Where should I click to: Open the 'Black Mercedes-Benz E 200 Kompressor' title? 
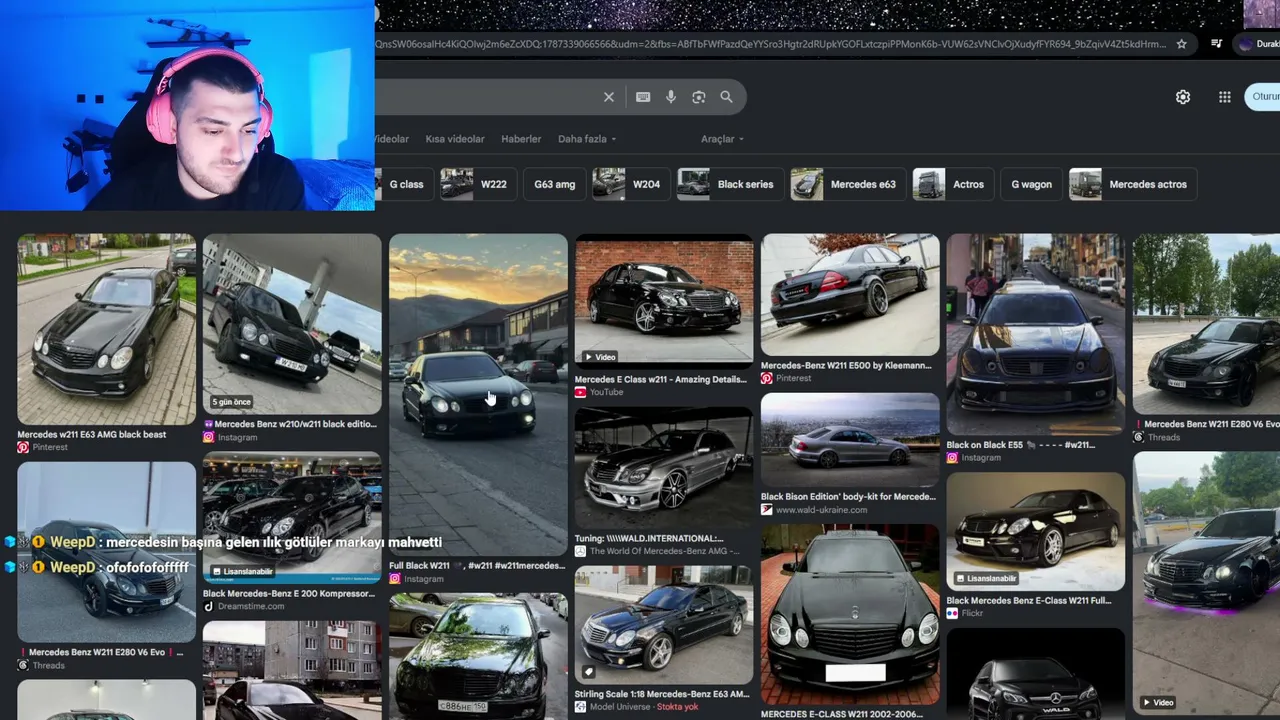point(289,593)
